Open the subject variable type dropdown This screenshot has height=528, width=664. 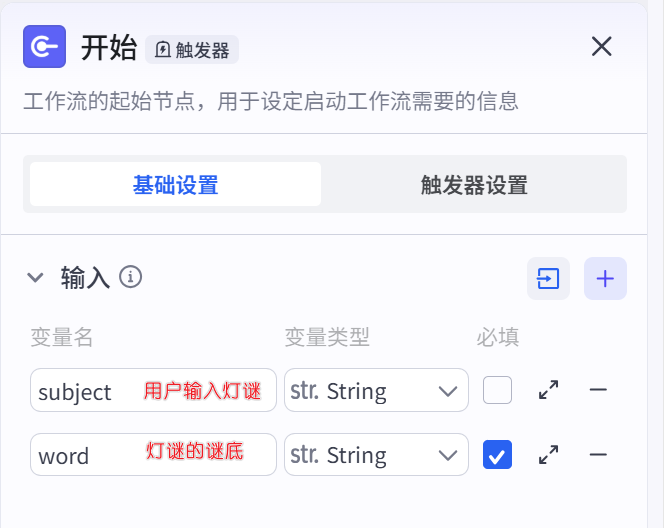click(x=376, y=390)
